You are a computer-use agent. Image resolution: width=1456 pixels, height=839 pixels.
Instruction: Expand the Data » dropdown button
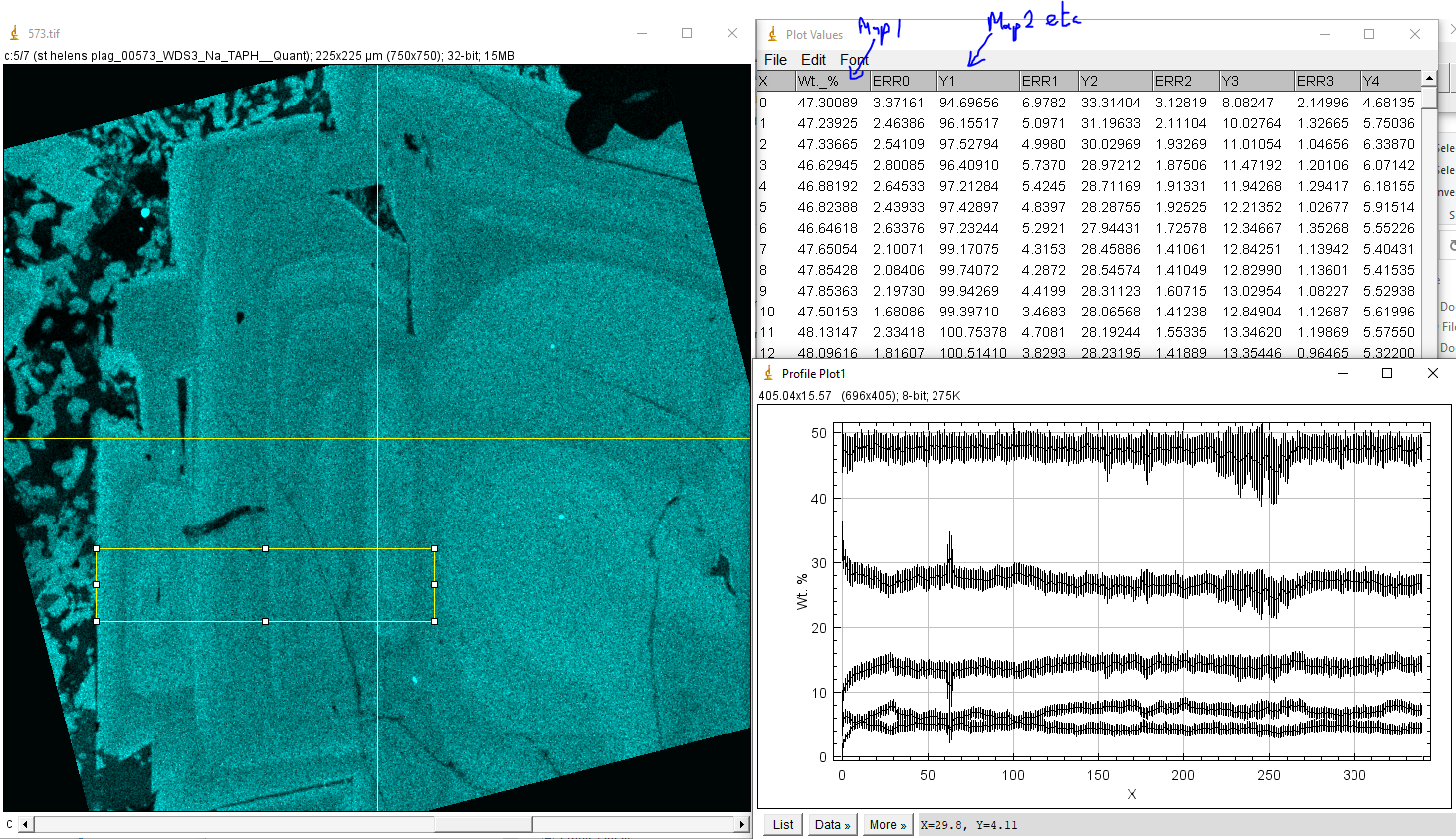pyautogui.click(x=832, y=824)
